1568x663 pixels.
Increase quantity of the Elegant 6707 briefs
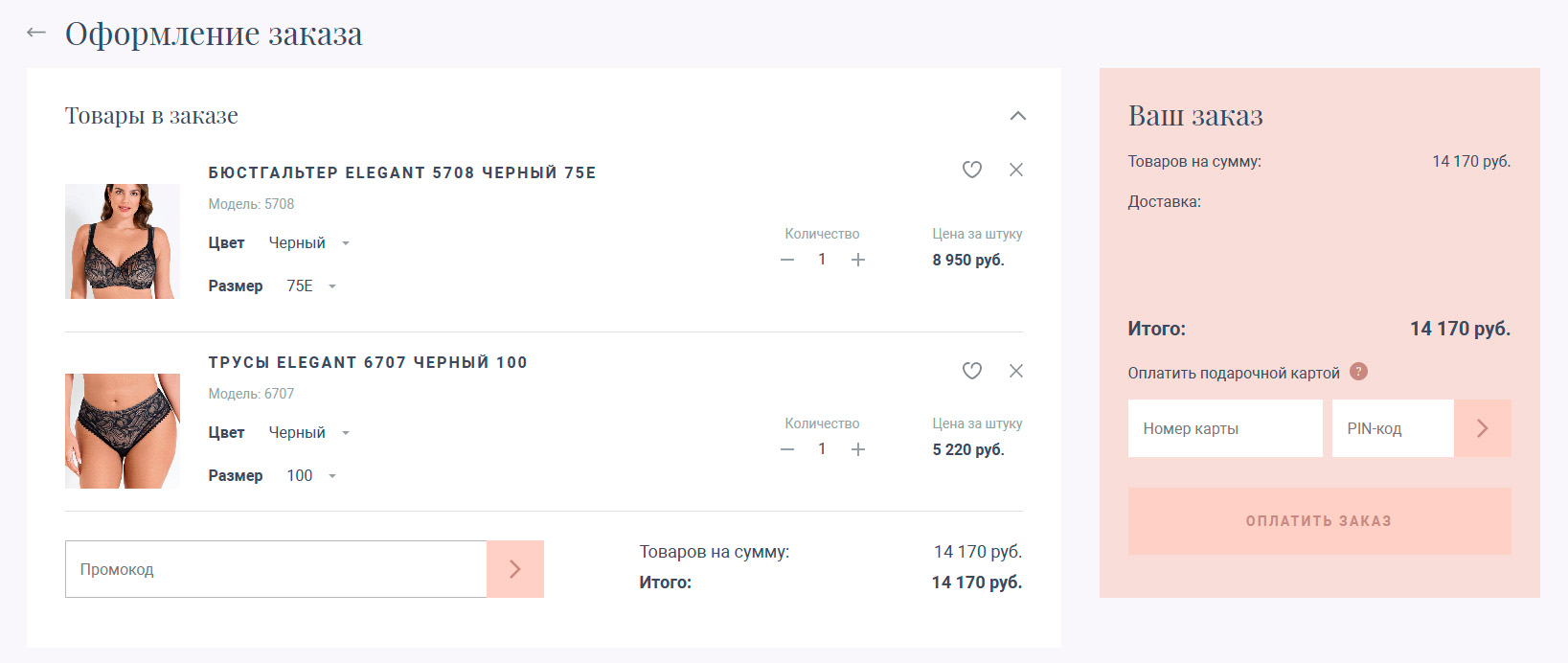858,449
